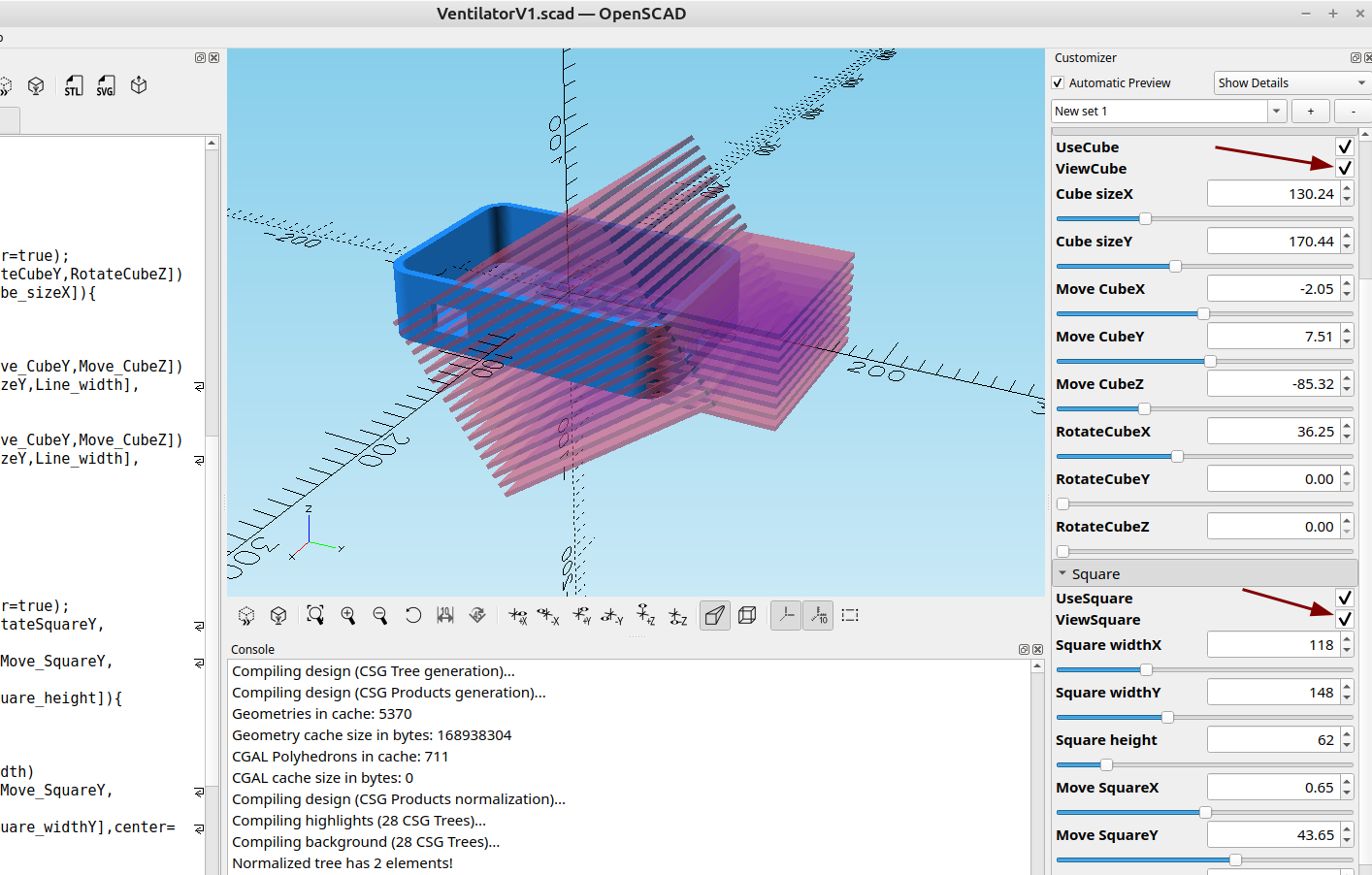The image size is (1372, 875).
Task: Increase RotateCubeZ with the up stepper
Action: [x=1347, y=521]
